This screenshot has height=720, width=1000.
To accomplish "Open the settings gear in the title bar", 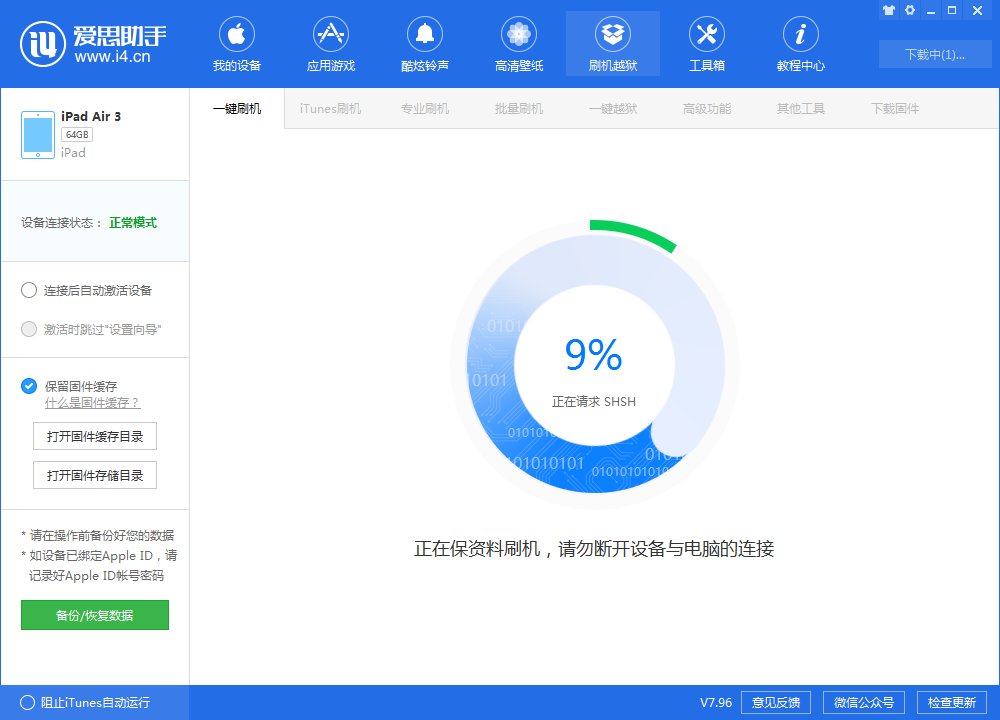I will click(910, 10).
